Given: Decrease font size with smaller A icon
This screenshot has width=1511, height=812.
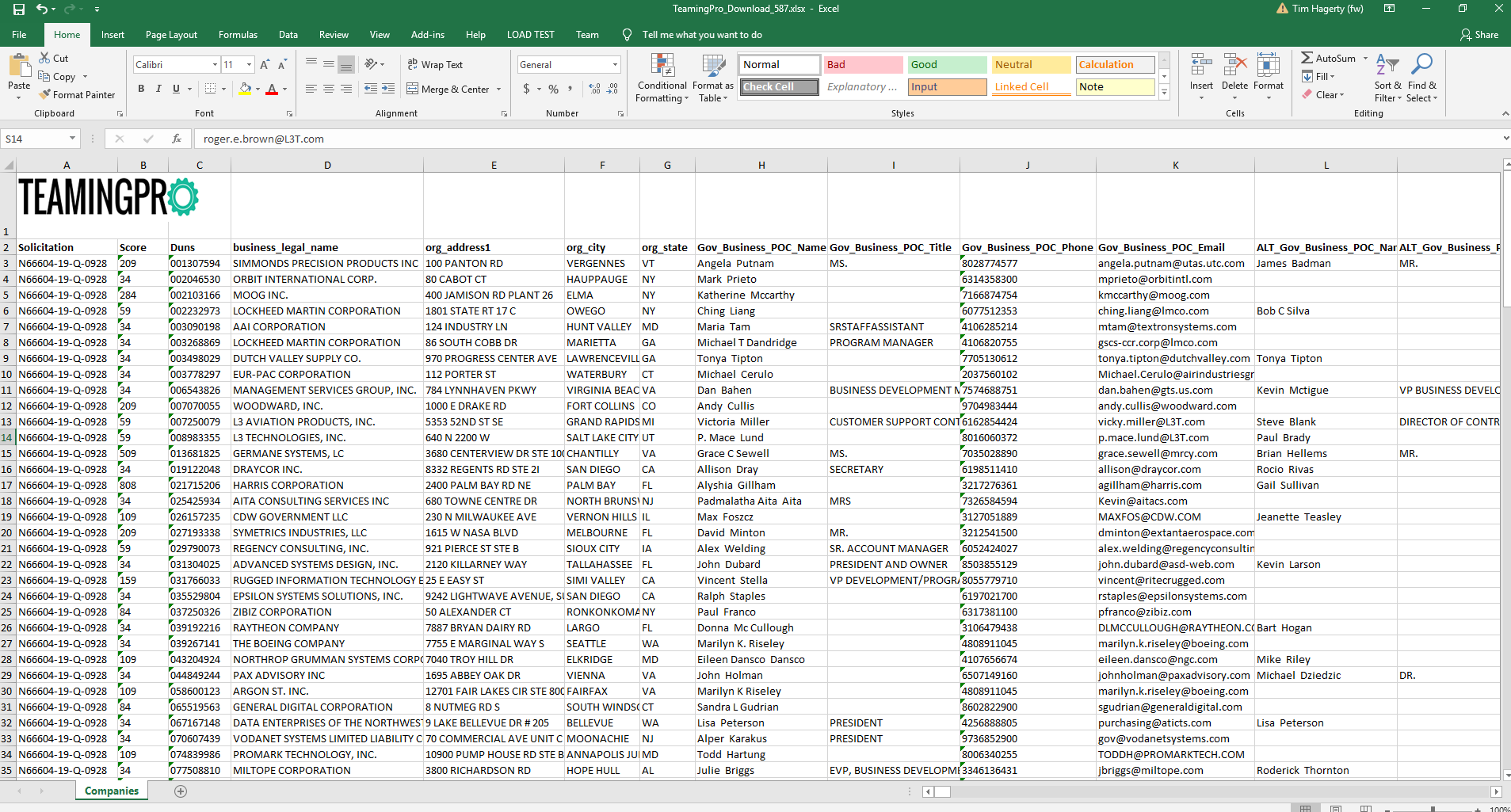Looking at the screenshot, I should (x=282, y=64).
